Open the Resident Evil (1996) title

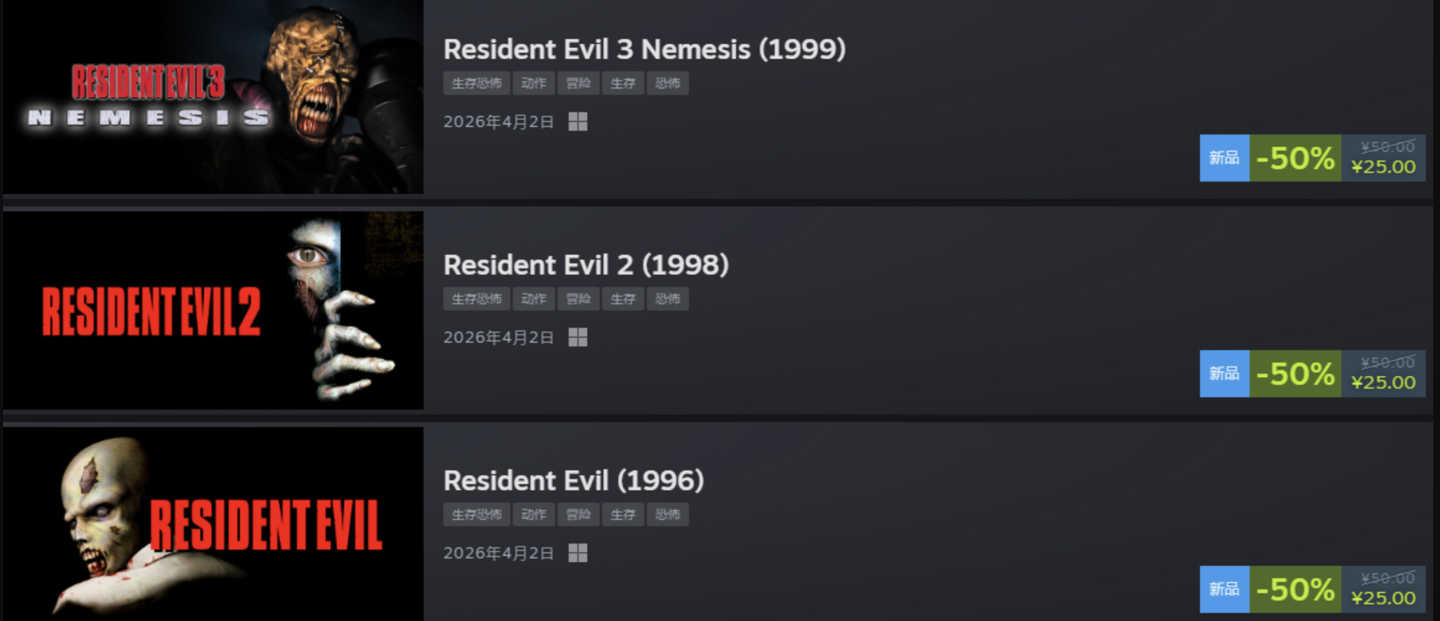pos(573,481)
